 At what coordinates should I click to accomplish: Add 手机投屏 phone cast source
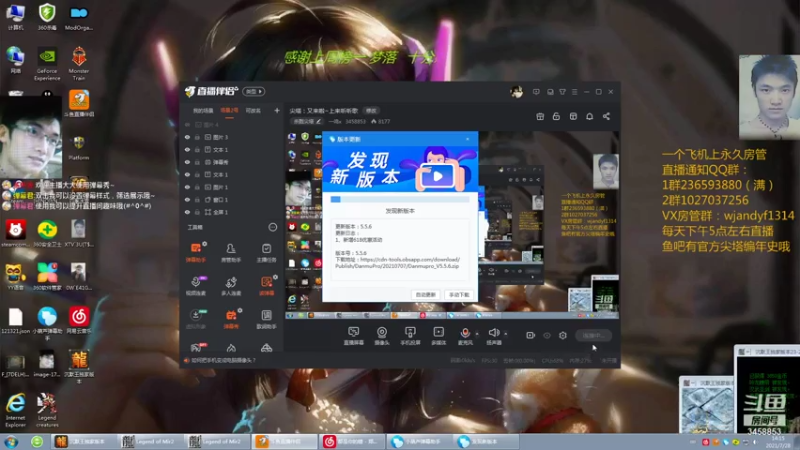point(410,336)
